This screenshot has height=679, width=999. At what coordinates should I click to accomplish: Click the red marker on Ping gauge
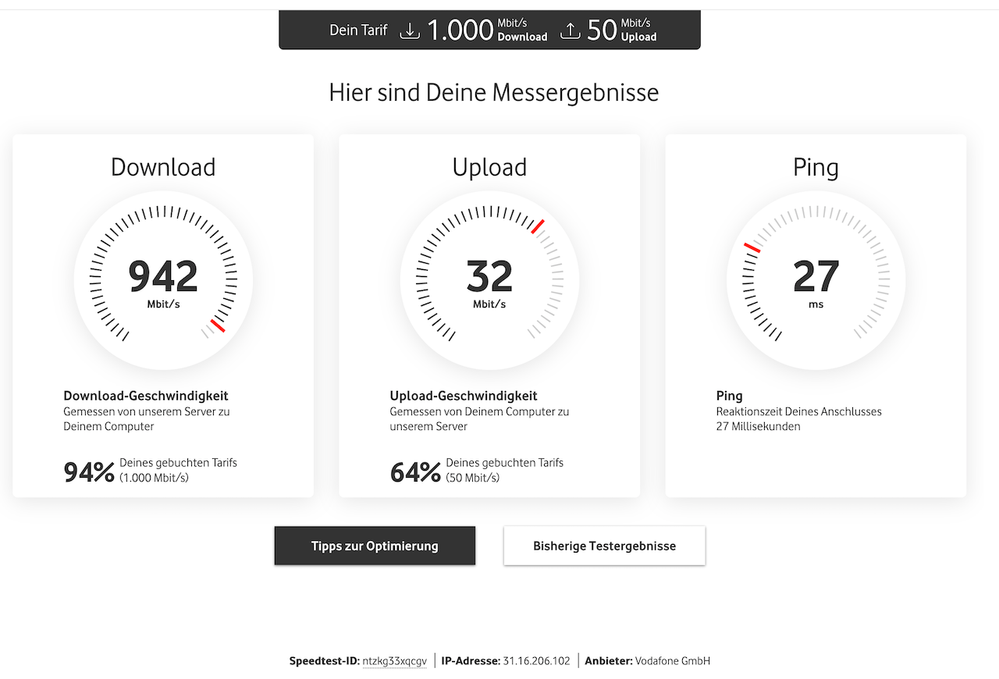pos(752,246)
